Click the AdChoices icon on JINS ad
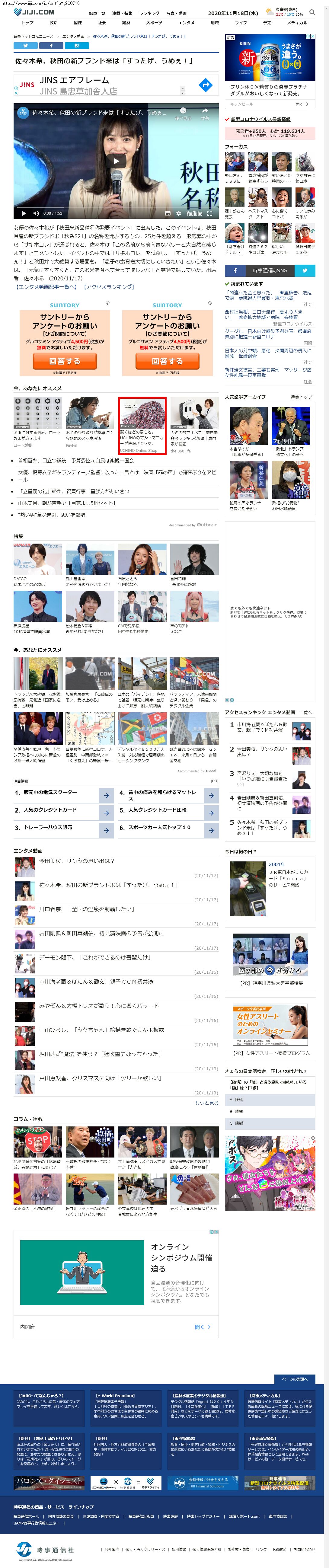 coord(16,88)
